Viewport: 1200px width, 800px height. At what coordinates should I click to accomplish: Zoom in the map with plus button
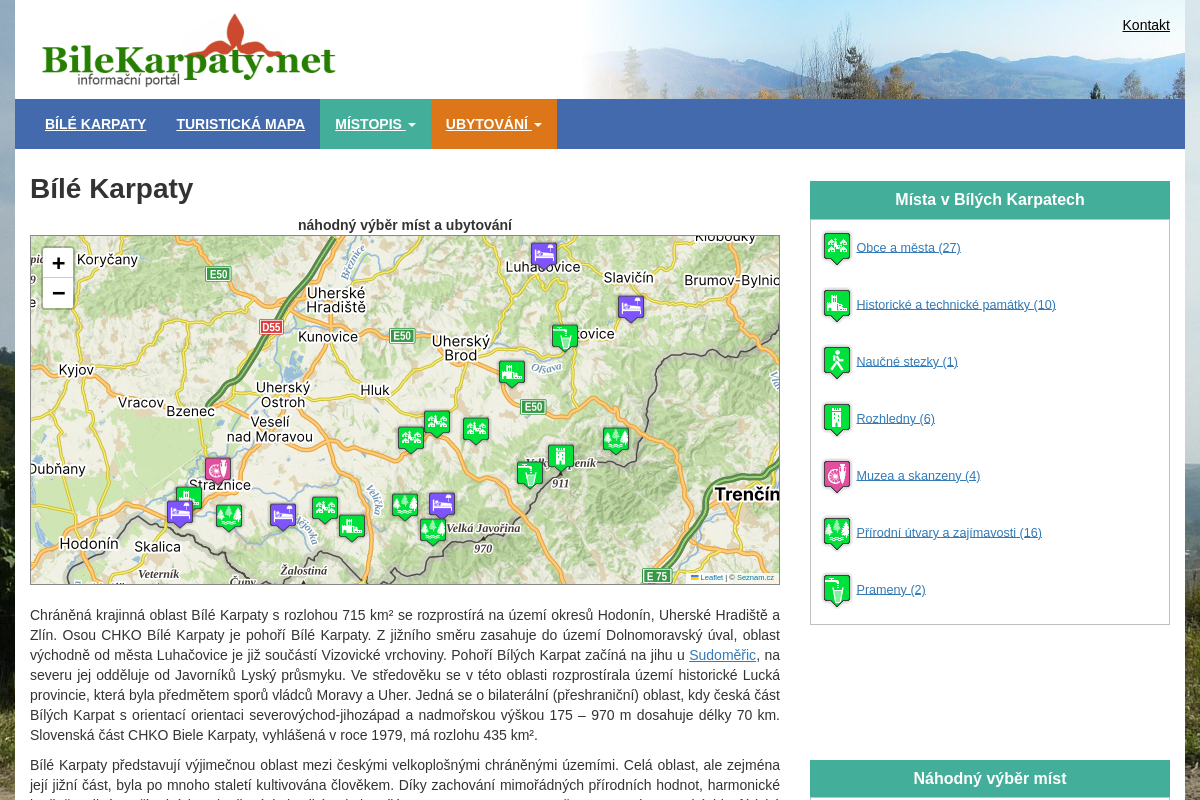[58, 263]
